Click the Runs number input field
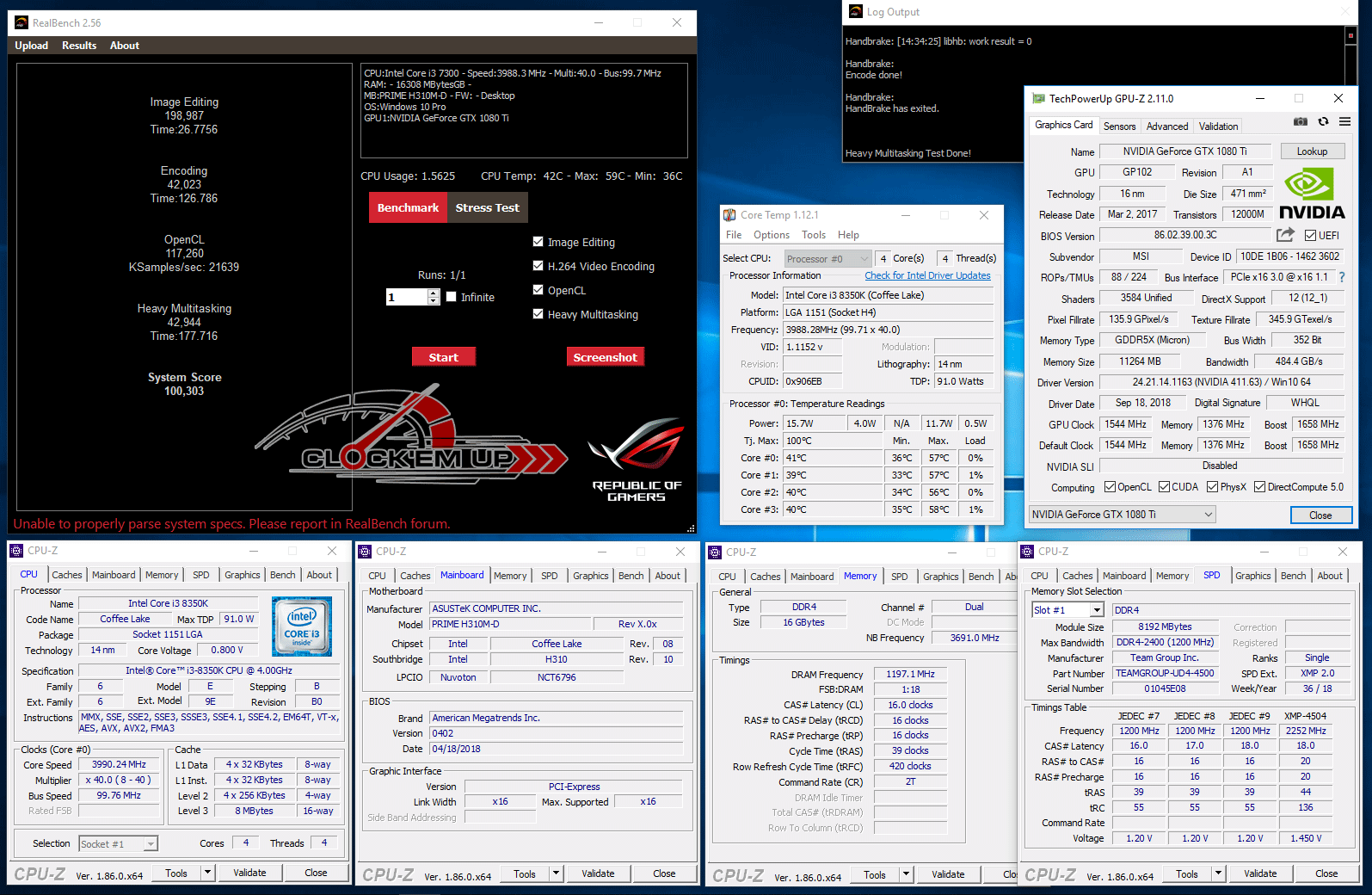The width and height of the screenshot is (1372, 895). tap(406, 297)
